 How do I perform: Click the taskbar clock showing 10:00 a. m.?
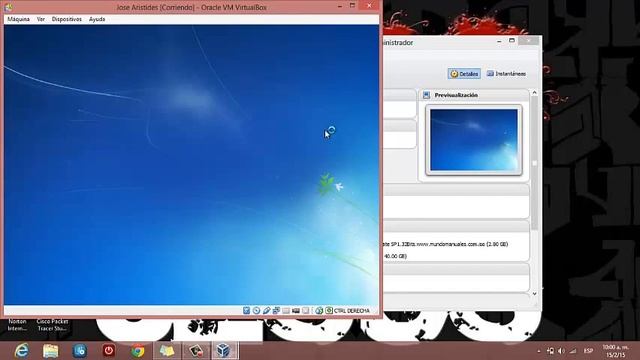tap(616, 351)
